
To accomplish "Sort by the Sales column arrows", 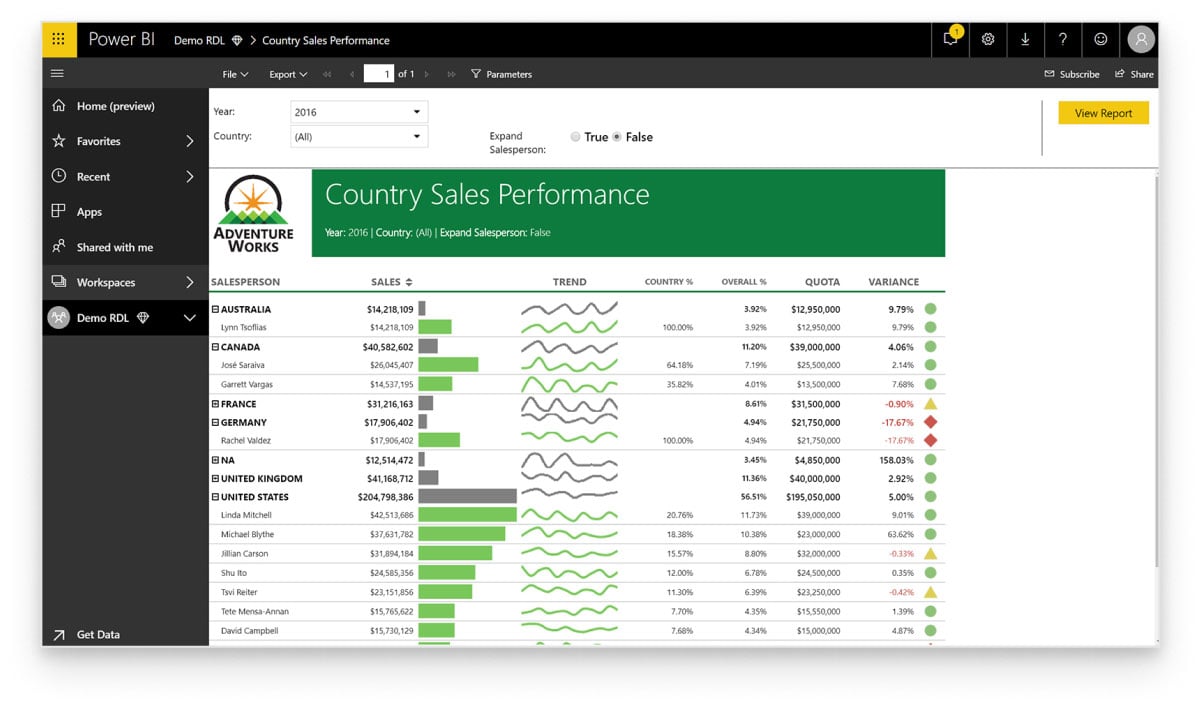I will coord(409,282).
